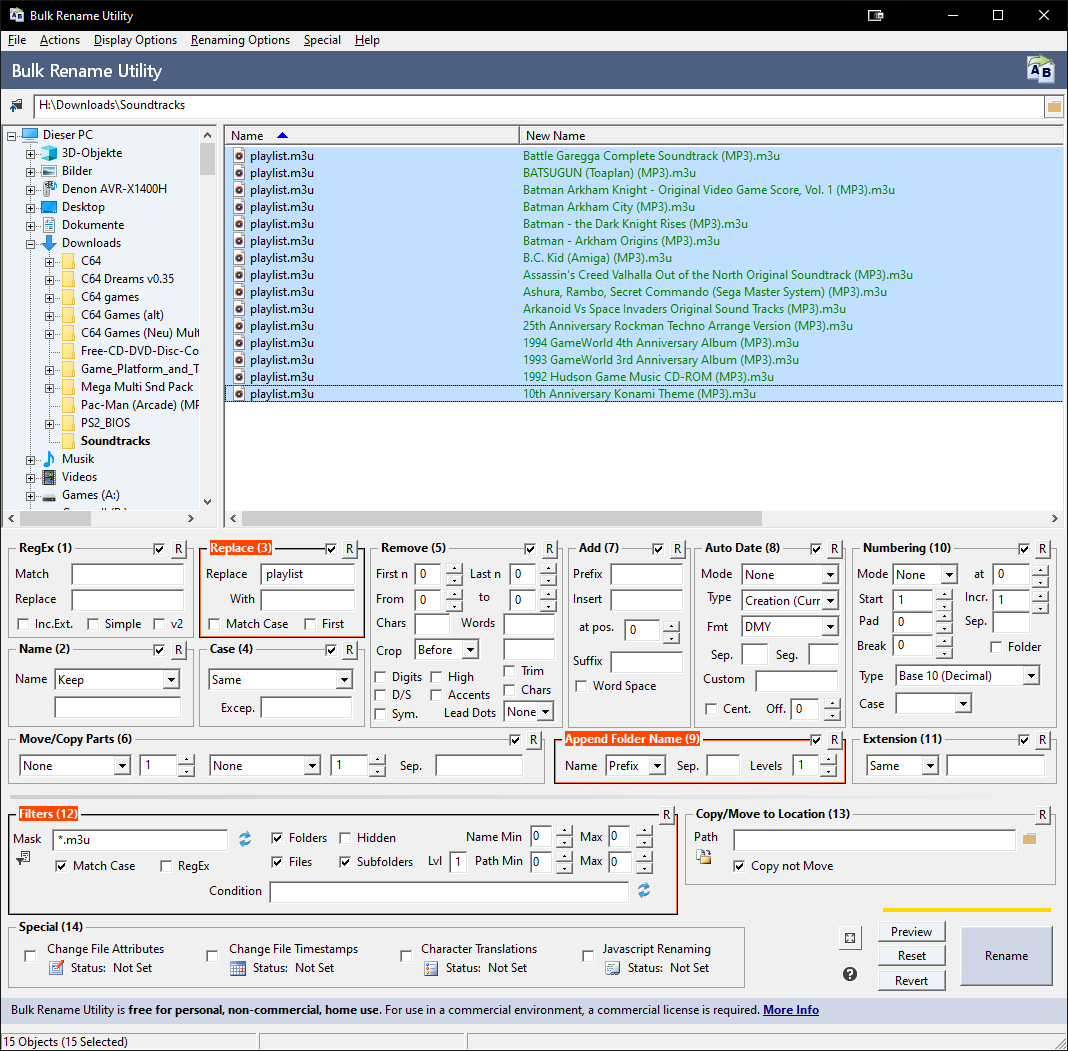This screenshot has height=1051, width=1068.
Task: Click the Javascript Renaming status icon
Action: pyautogui.click(x=612, y=968)
